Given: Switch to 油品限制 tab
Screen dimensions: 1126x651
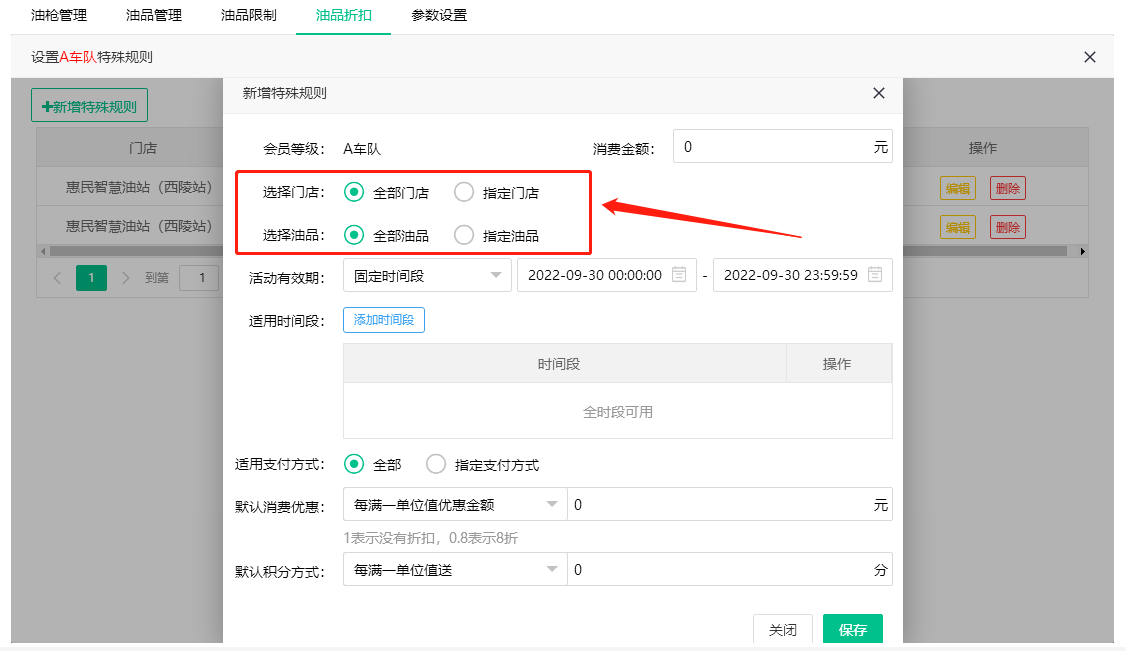Looking at the screenshot, I should [248, 16].
